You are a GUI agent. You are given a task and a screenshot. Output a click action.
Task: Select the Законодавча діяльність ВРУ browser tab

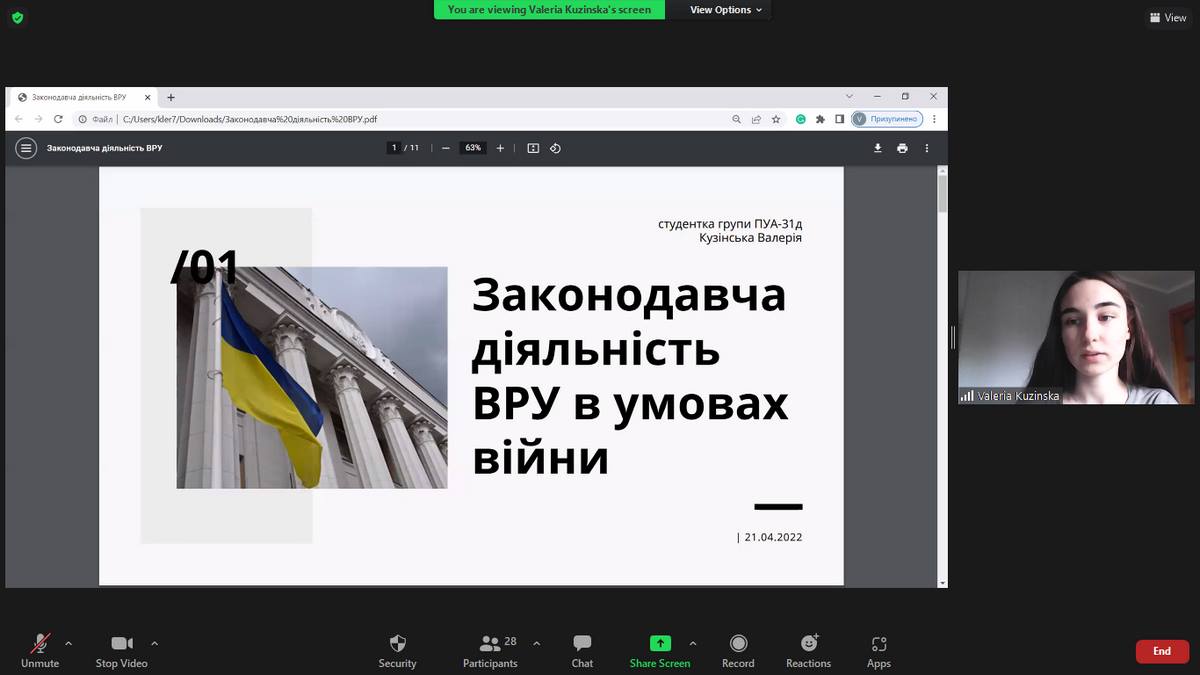[x=79, y=97]
